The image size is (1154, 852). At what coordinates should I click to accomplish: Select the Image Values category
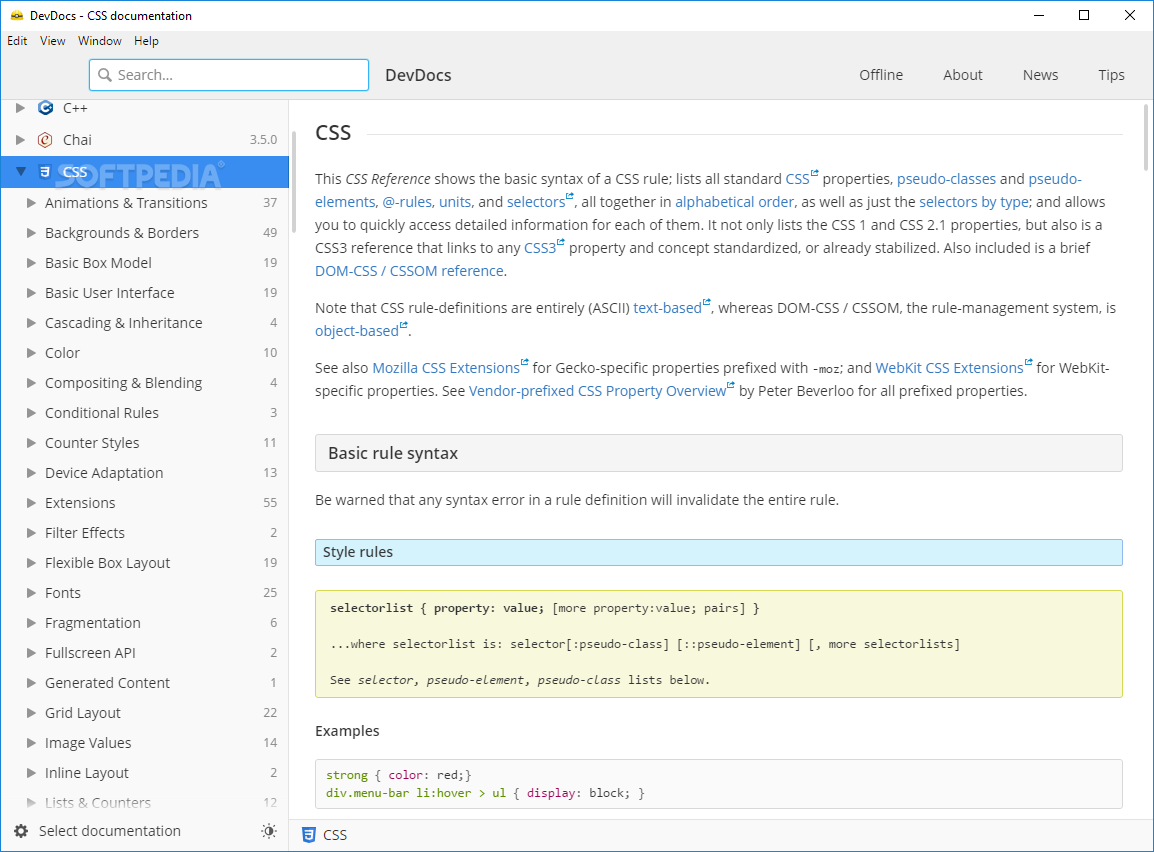coord(145,743)
